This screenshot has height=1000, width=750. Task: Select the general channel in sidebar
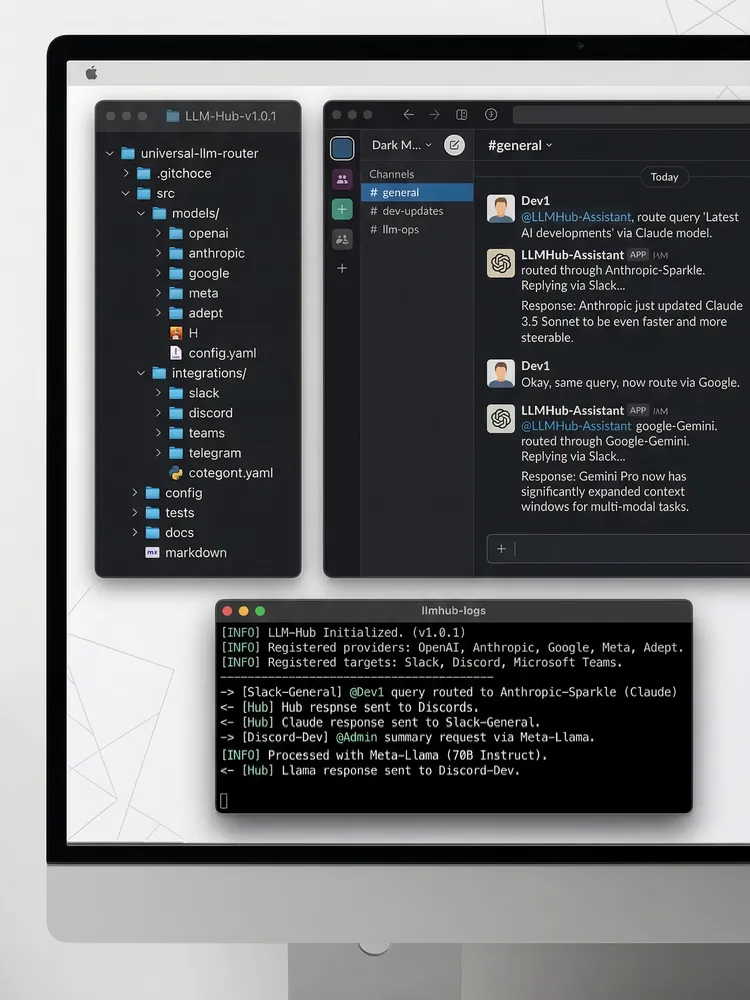coord(417,193)
